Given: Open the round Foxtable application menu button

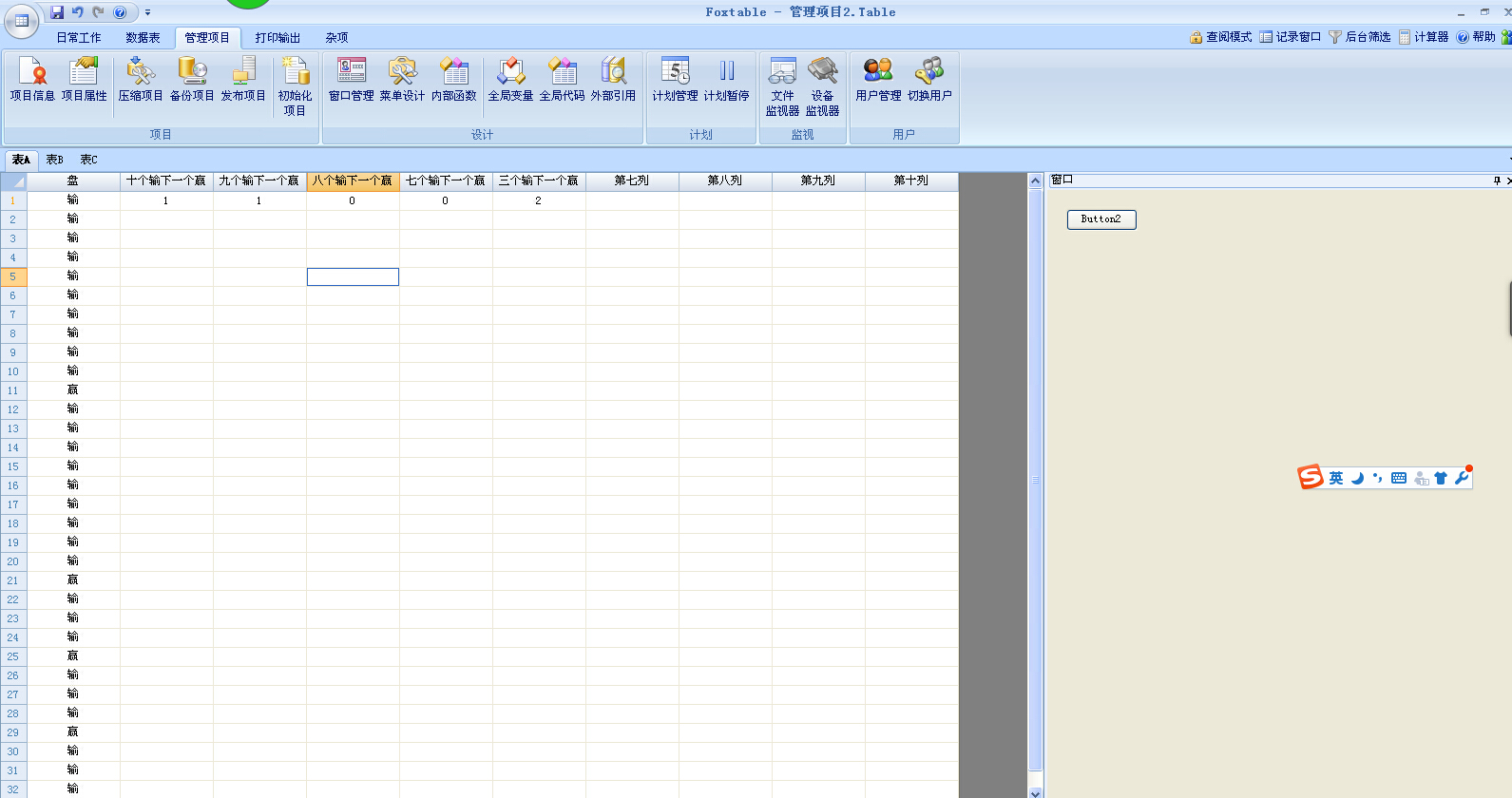Looking at the screenshot, I should pos(21,20).
